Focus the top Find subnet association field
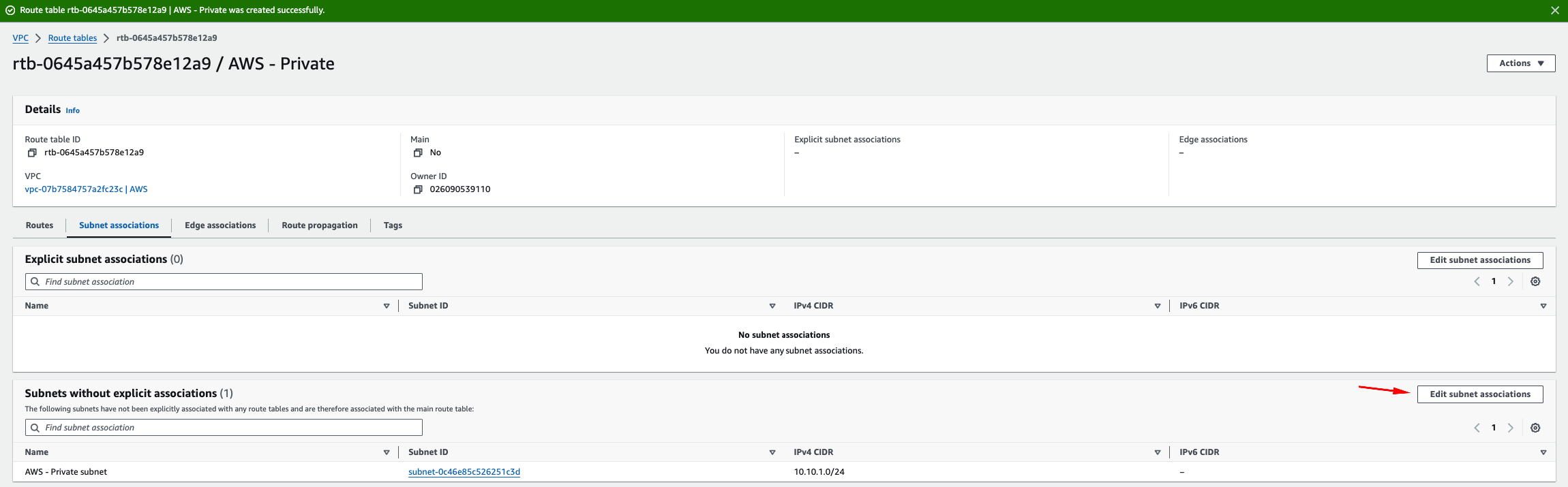The image size is (1568, 487). pos(224,282)
